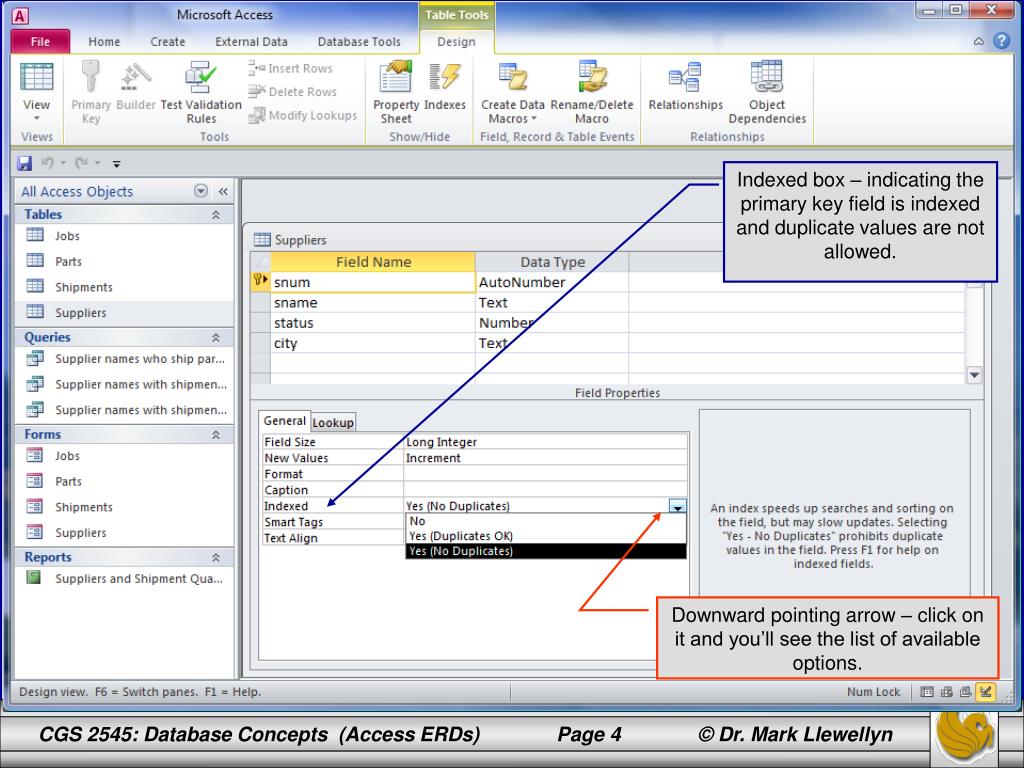Click the status field name cell
This screenshot has height=768, width=1024.
coord(373,323)
